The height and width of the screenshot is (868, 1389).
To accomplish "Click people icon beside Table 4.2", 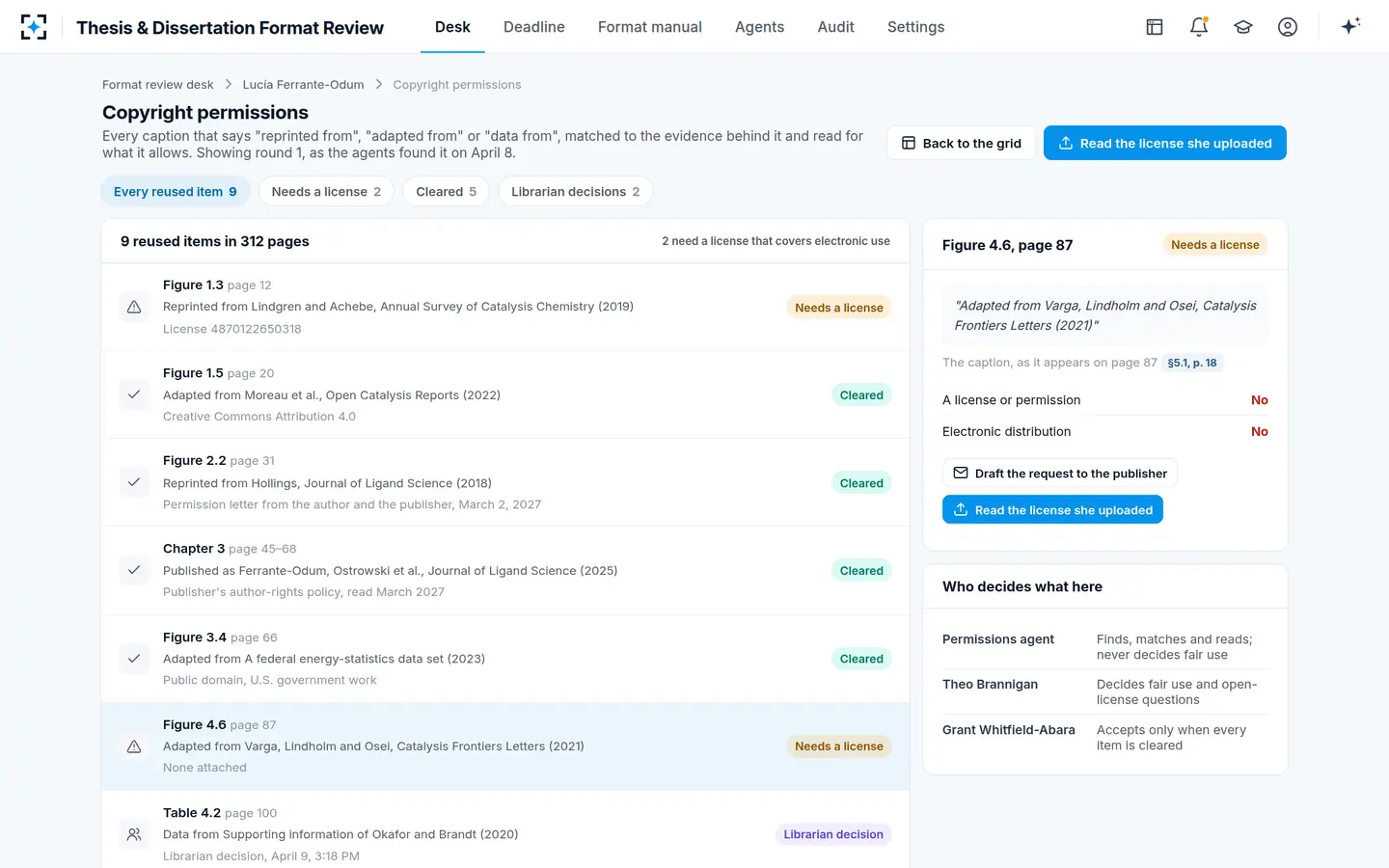I will click(134, 834).
